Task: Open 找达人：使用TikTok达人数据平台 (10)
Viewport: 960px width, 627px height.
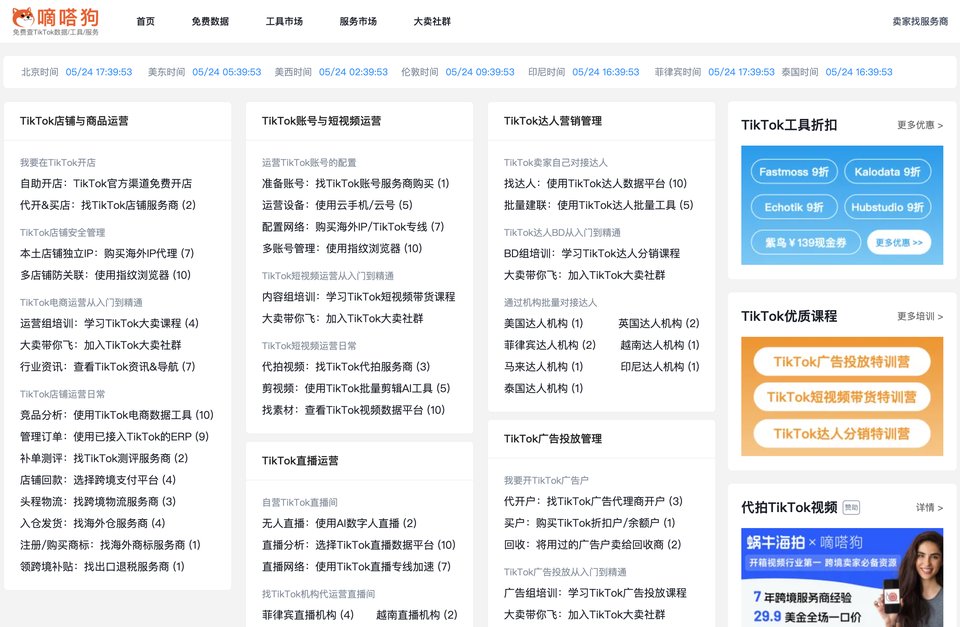Action: [x=596, y=184]
